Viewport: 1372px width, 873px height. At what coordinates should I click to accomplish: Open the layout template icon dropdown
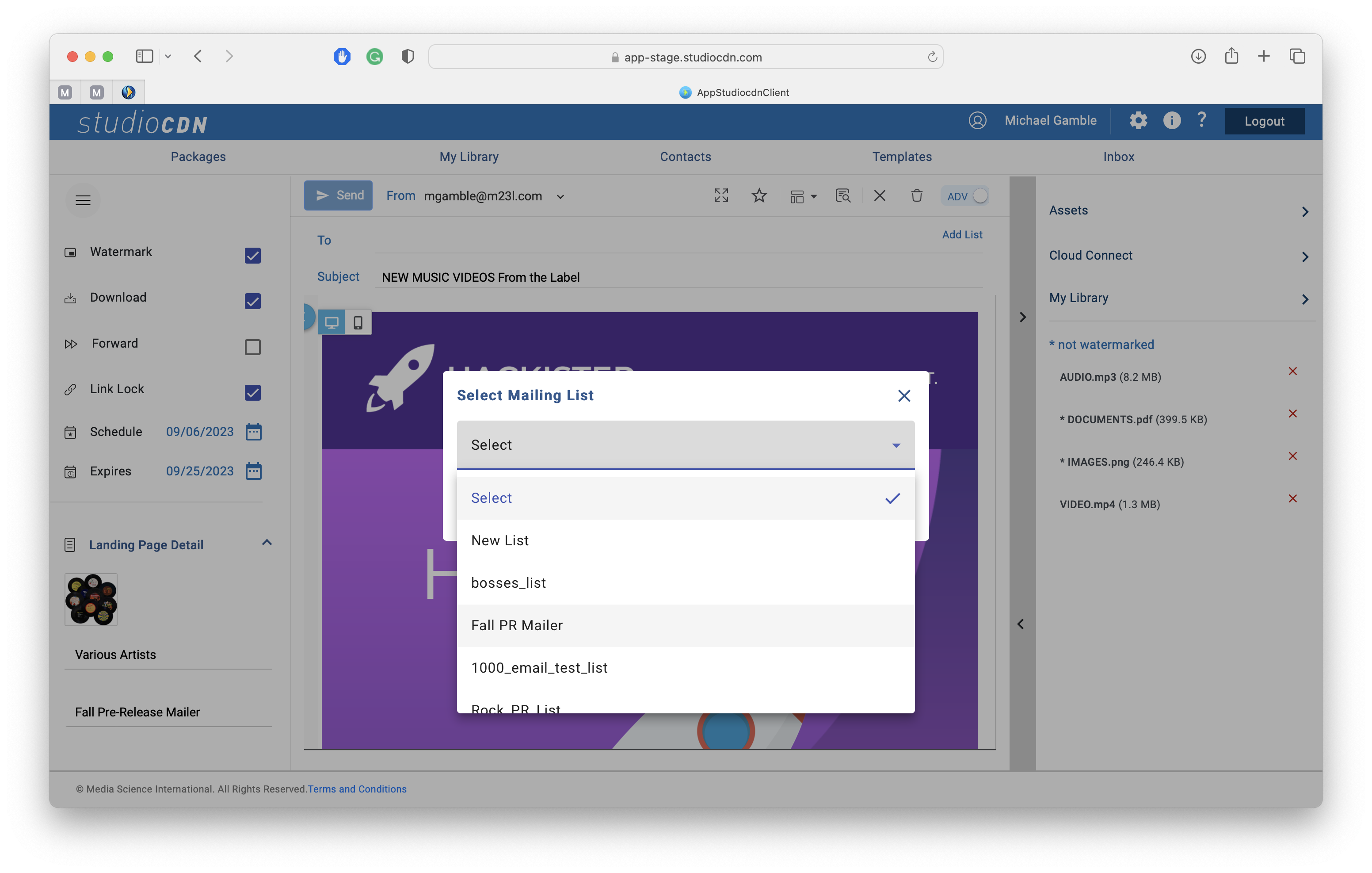click(803, 196)
